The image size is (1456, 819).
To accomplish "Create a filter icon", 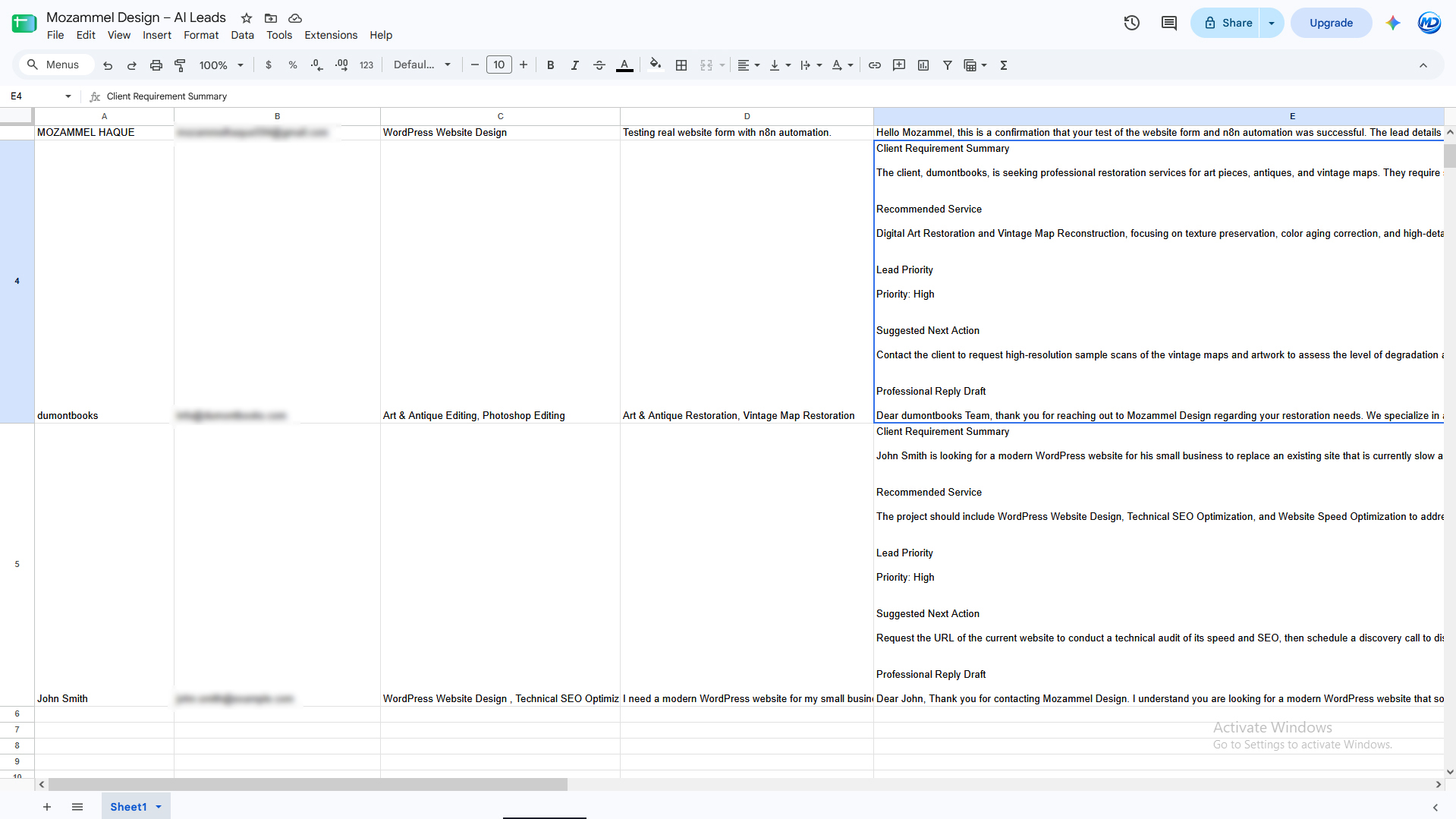I will coord(948,65).
